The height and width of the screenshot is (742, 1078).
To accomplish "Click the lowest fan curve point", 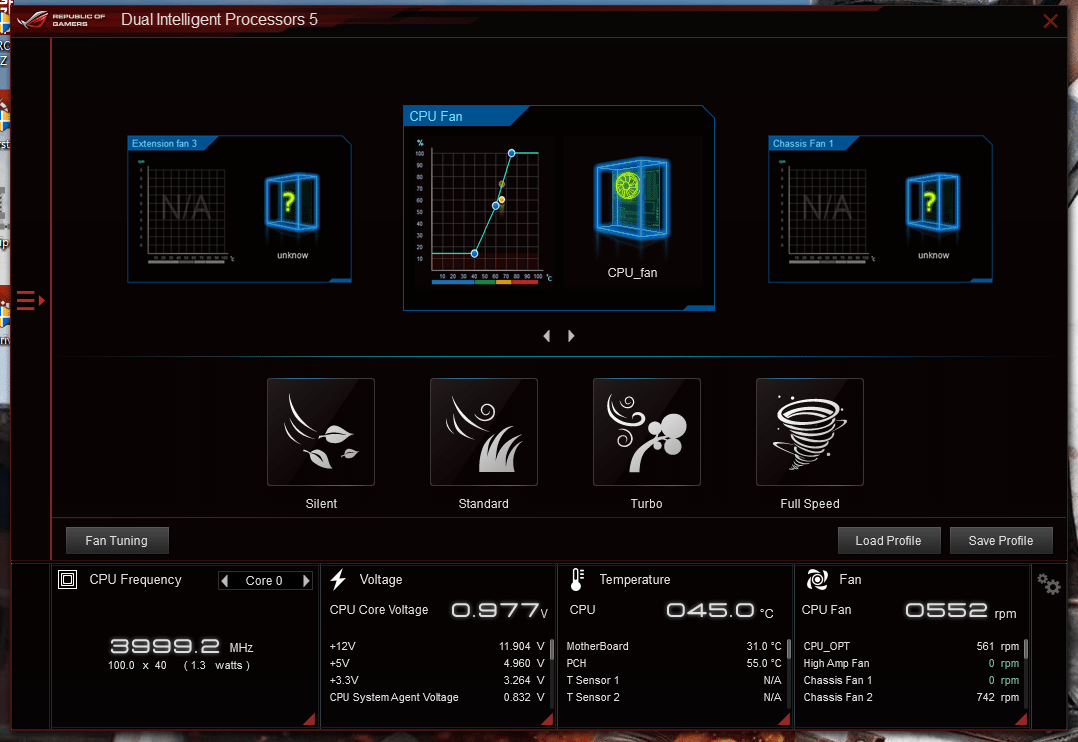I will (x=474, y=254).
